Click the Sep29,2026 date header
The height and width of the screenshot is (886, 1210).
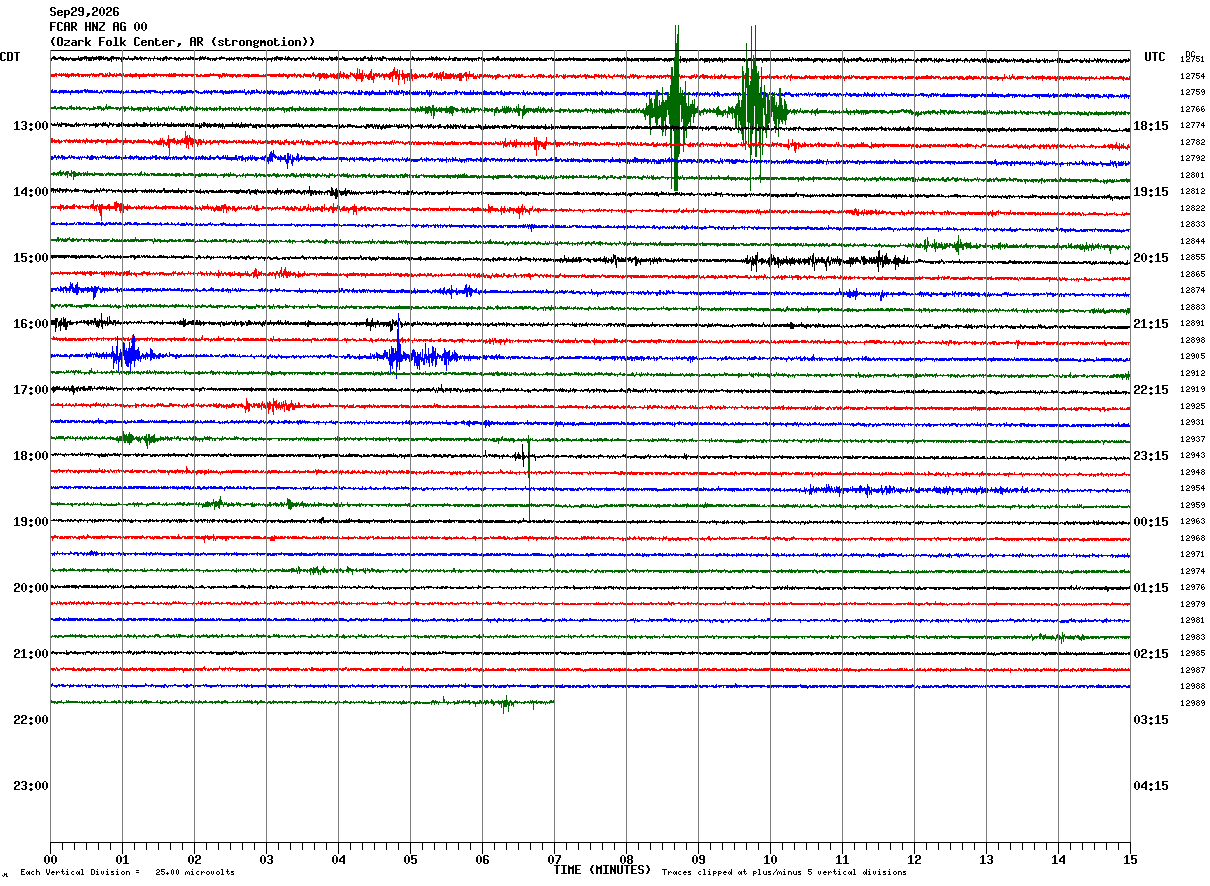(x=84, y=12)
